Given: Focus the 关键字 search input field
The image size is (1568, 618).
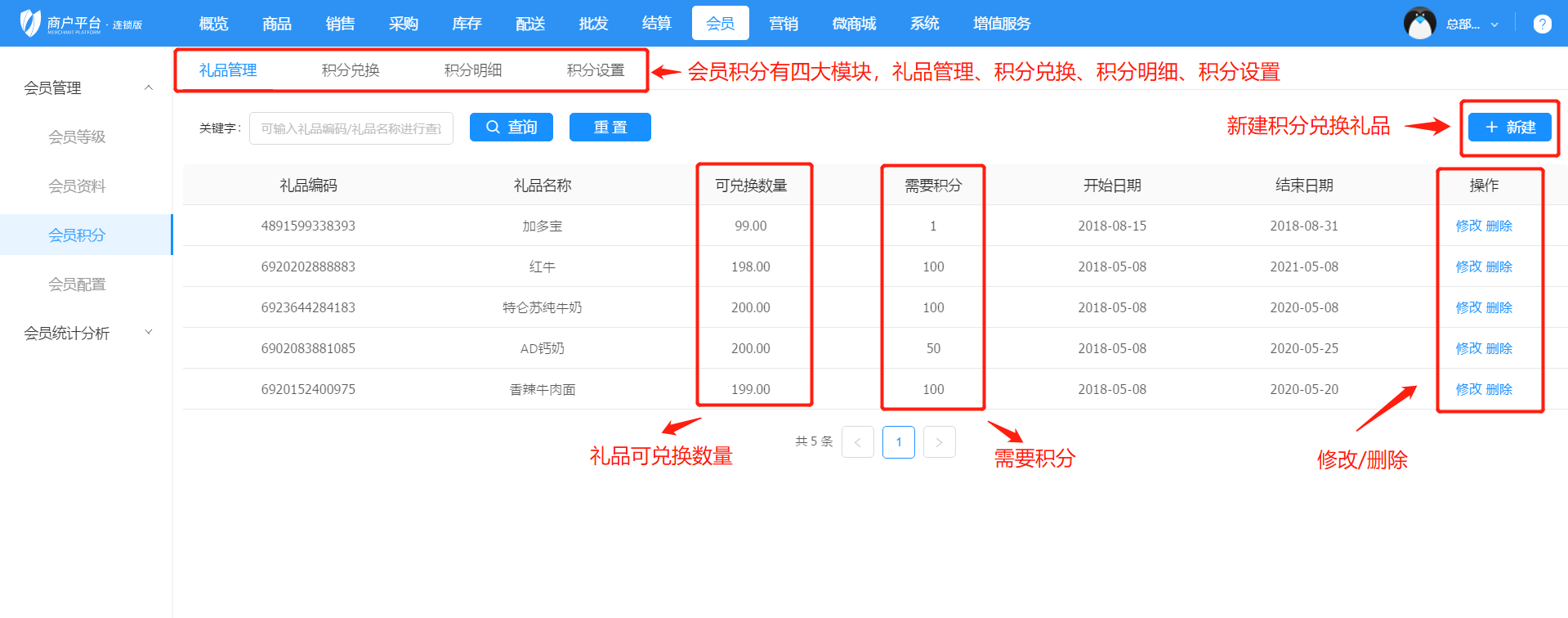Looking at the screenshot, I should tap(351, 128).
